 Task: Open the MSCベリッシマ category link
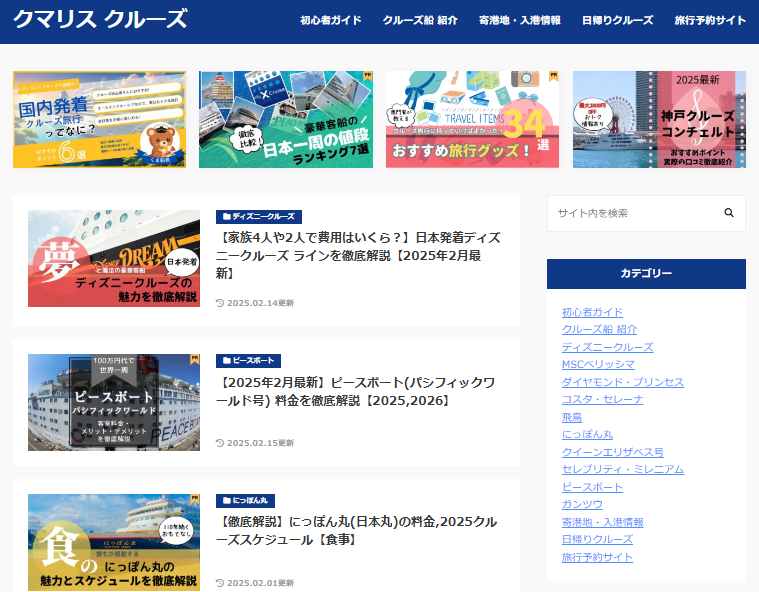tap(598, 364)
